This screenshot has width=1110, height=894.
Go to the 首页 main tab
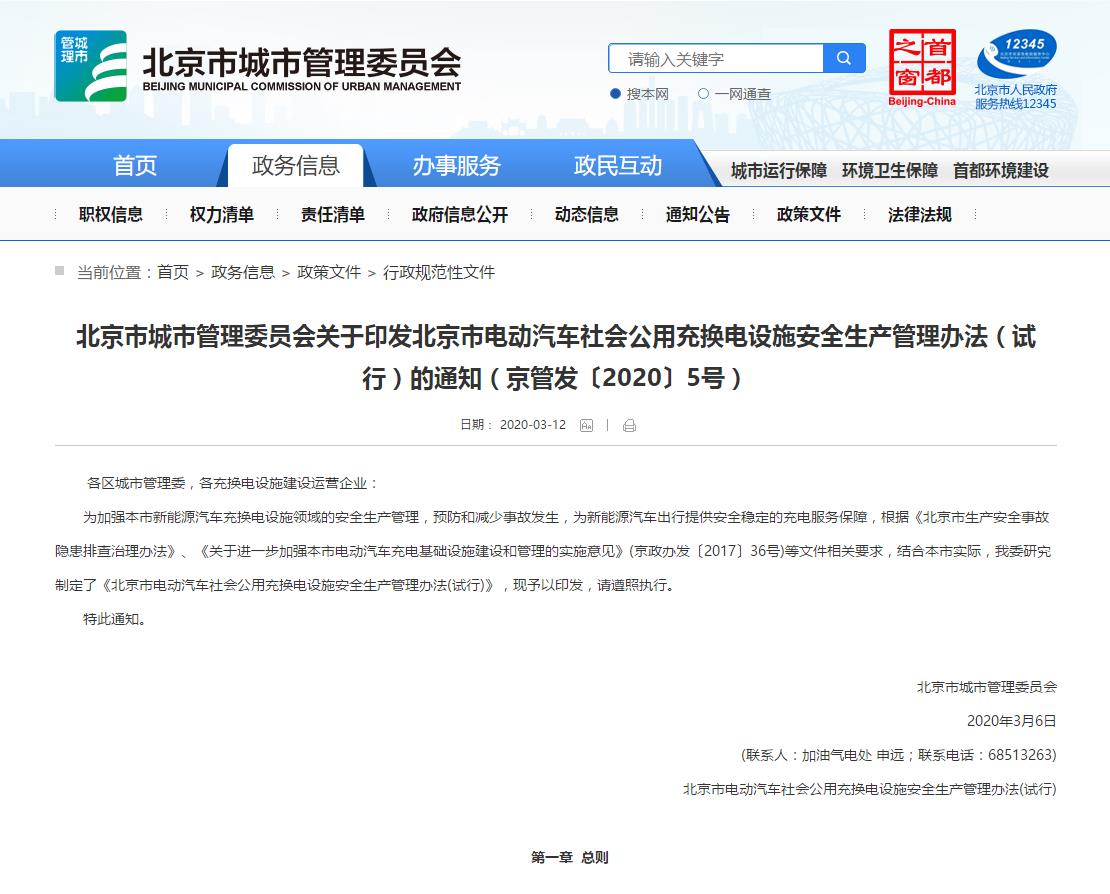tap(135, 166)
